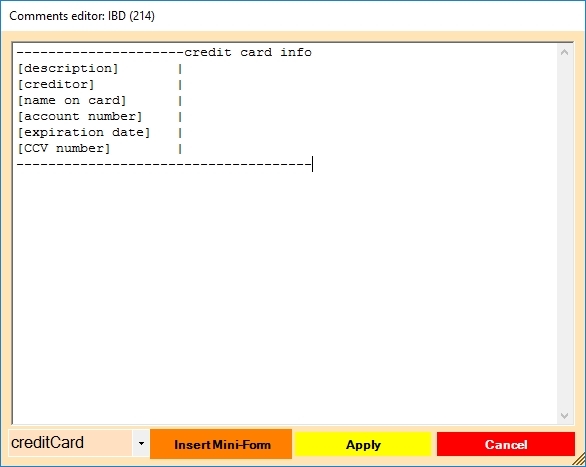Place cursor on the [name on card] line

tap(72, 100)
